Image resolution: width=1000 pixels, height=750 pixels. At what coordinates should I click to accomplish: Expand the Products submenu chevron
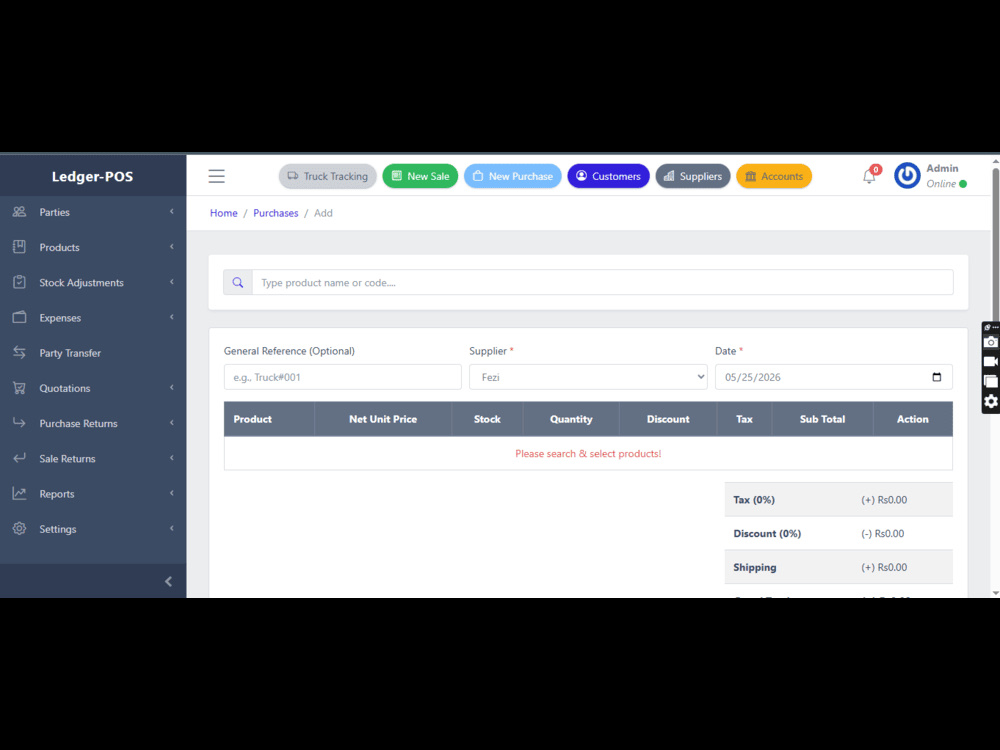click(172, 246)
